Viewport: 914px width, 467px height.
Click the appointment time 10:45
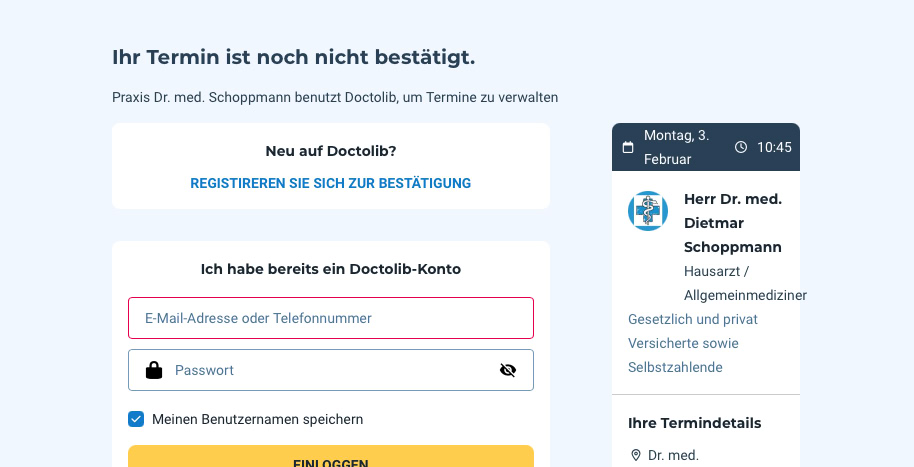[x=774, y=147]
